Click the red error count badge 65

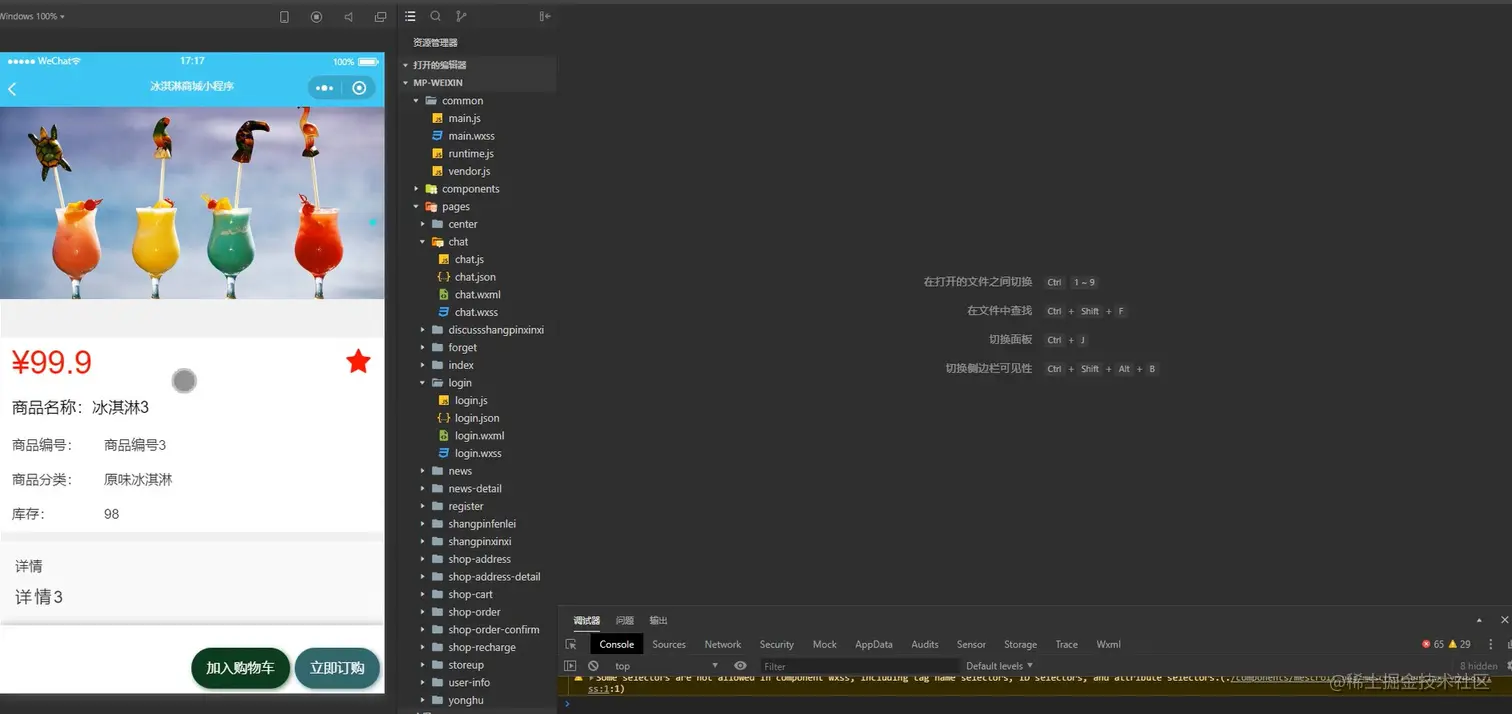(1433, 644)
